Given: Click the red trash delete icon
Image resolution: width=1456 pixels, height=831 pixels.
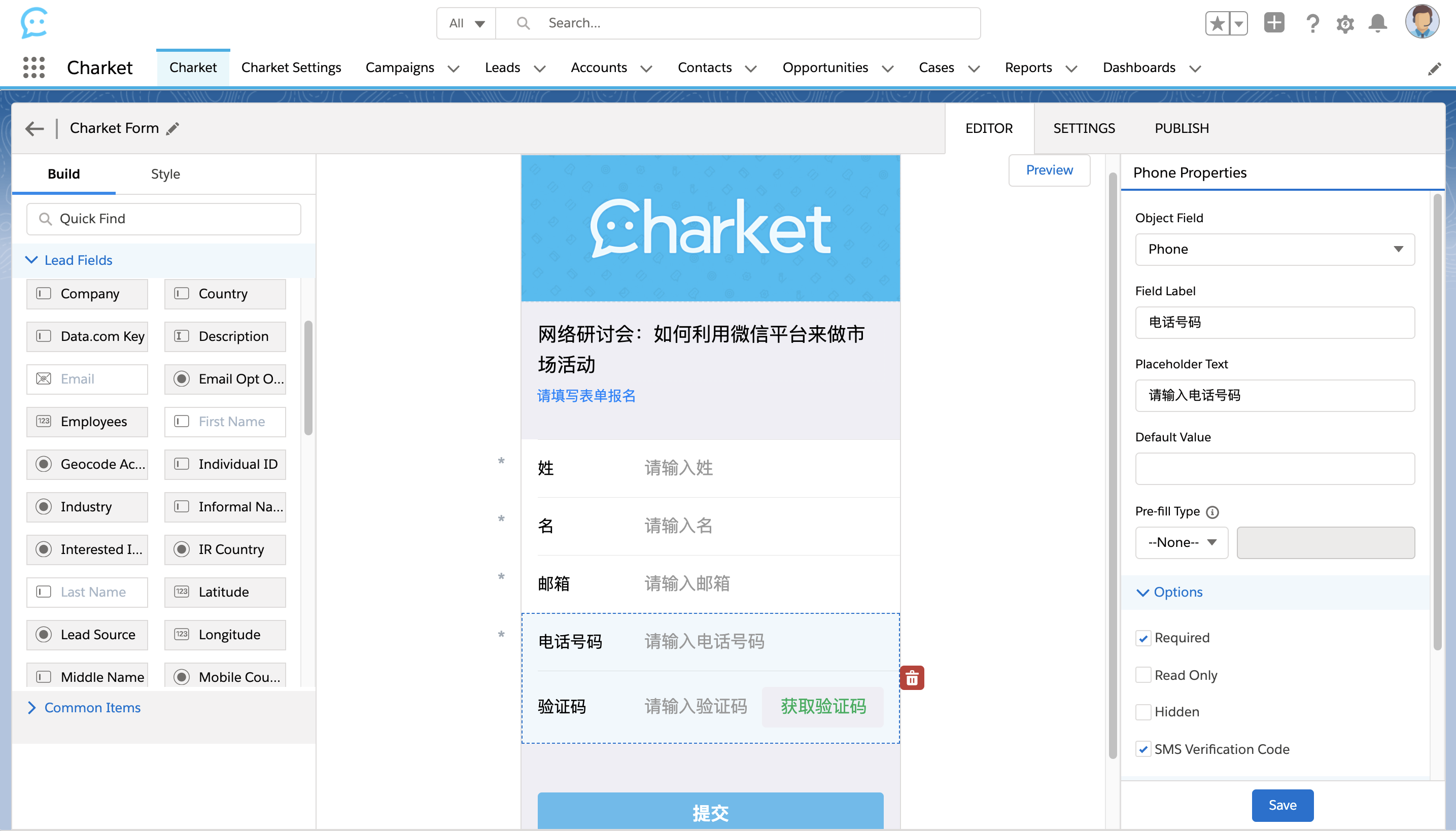Looking at the screenshot, I should coord(912,677).
